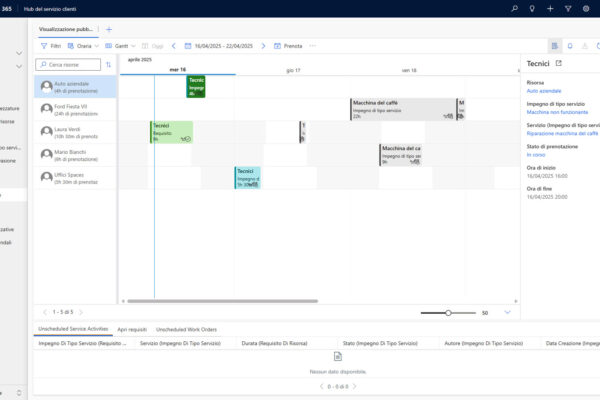Collapse the bottom panel chevron

[x=507, y=312]
